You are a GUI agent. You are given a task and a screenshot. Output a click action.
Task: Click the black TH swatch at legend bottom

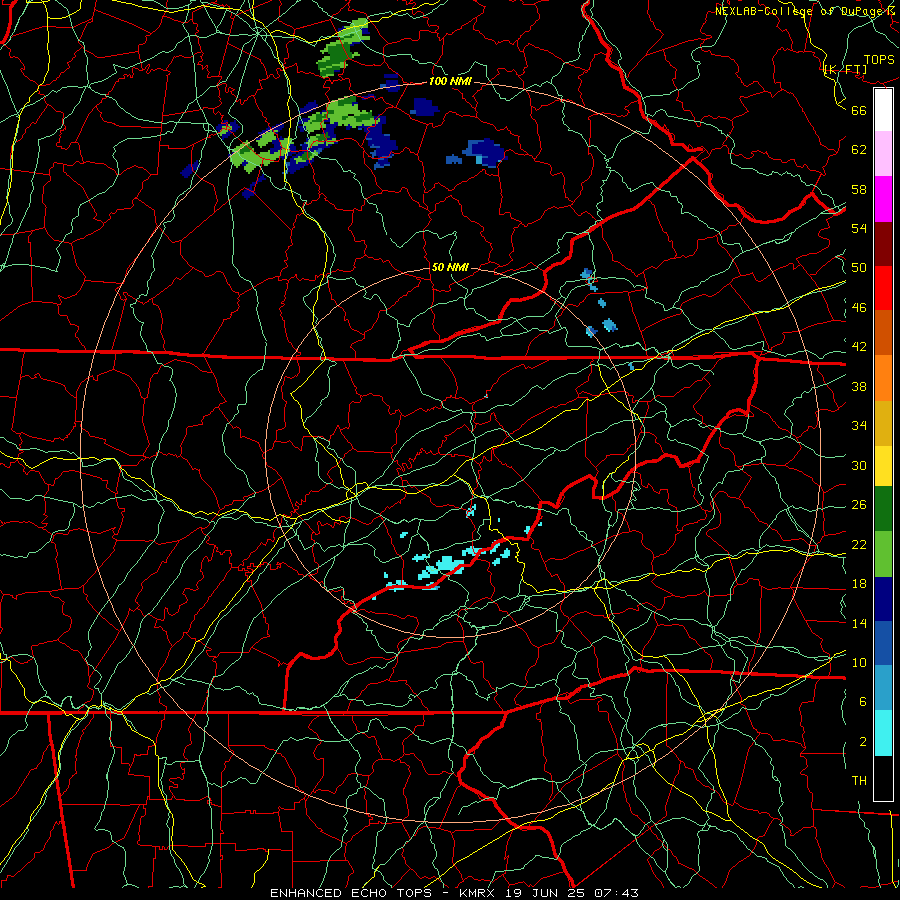point(883,778)
